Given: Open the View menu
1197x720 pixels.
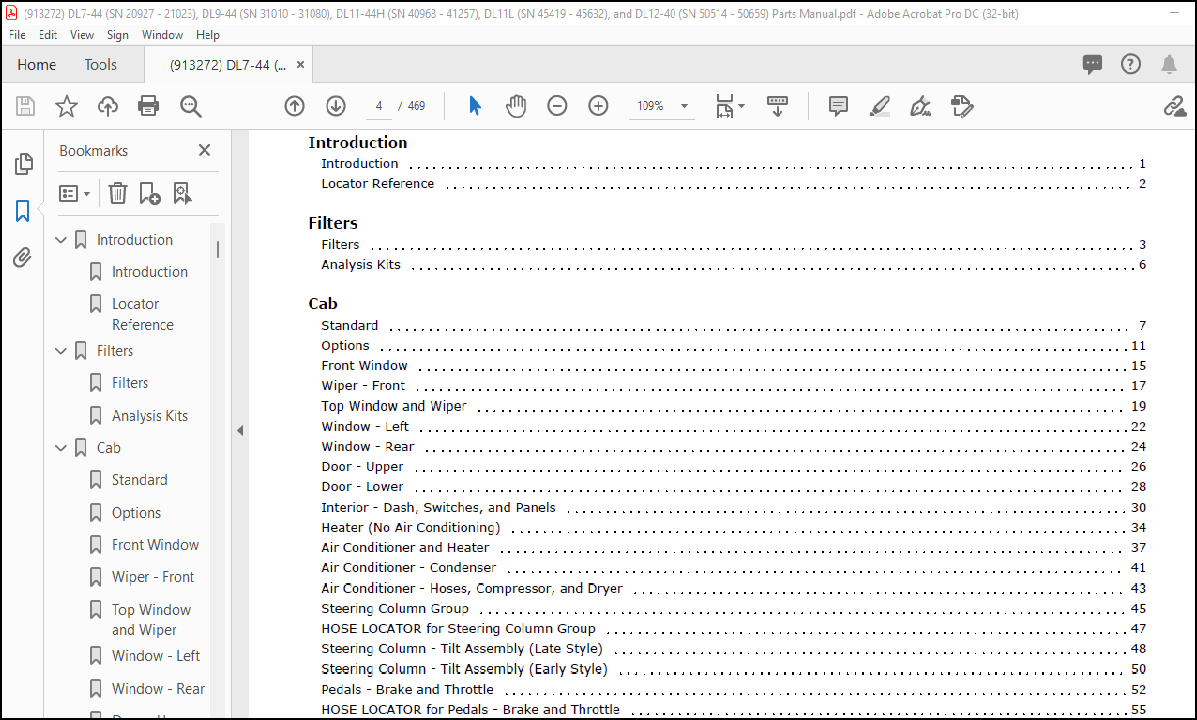Looking at the screenshot, I should click(82, 35).
